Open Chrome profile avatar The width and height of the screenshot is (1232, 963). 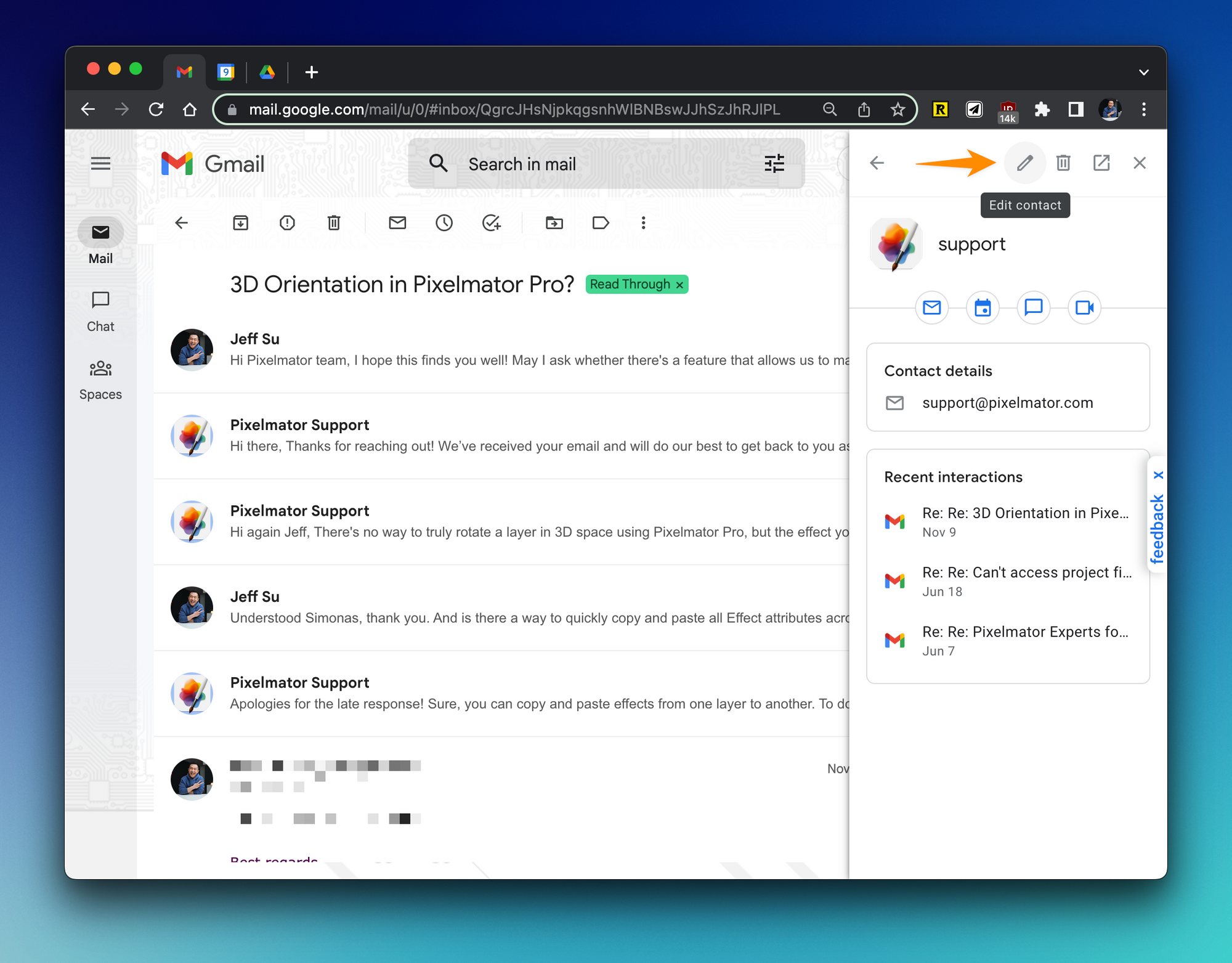(x=1110, y=110)
